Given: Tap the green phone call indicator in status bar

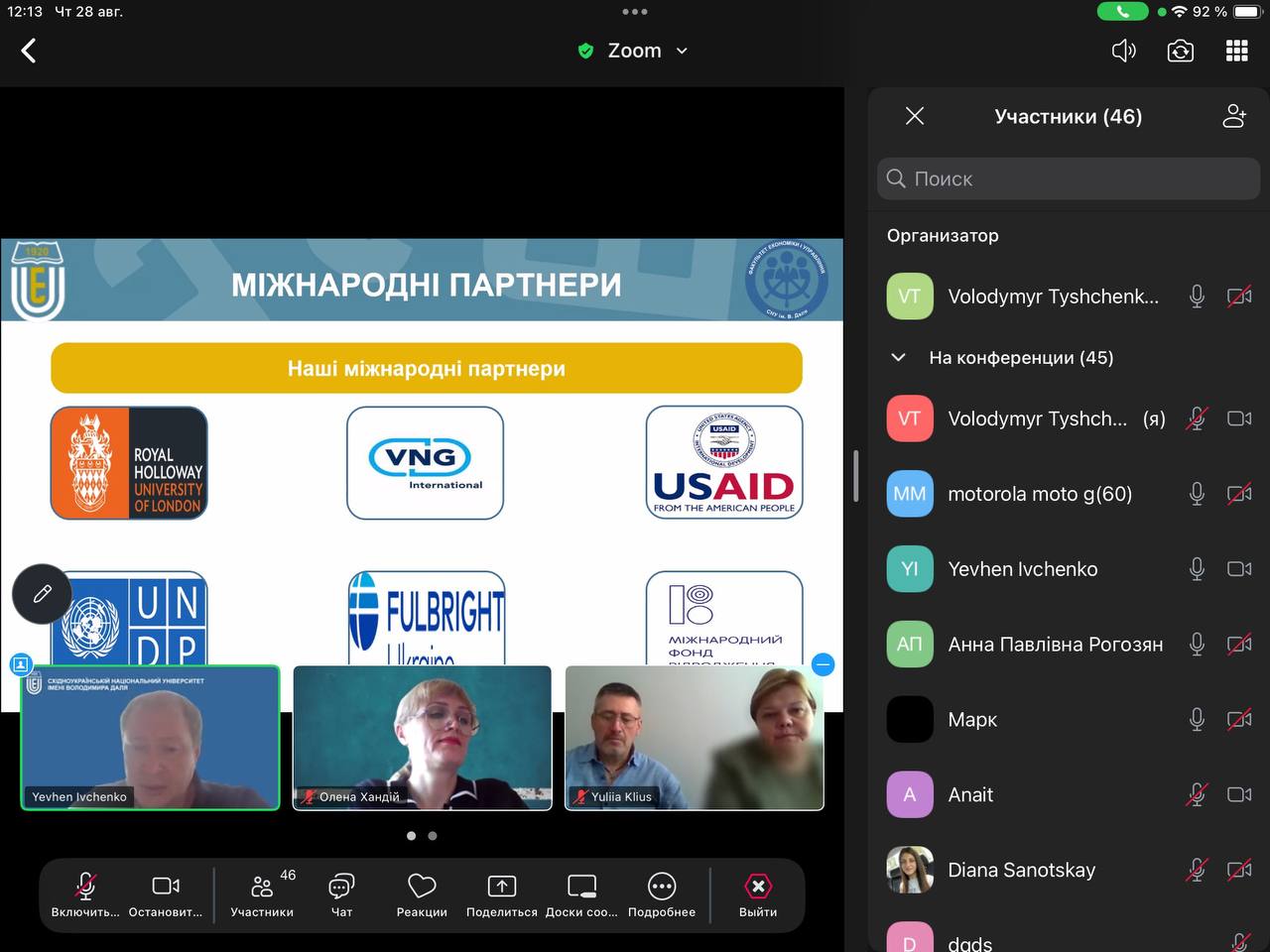Looking at the screenshot, I should [x=1122, y=12].
